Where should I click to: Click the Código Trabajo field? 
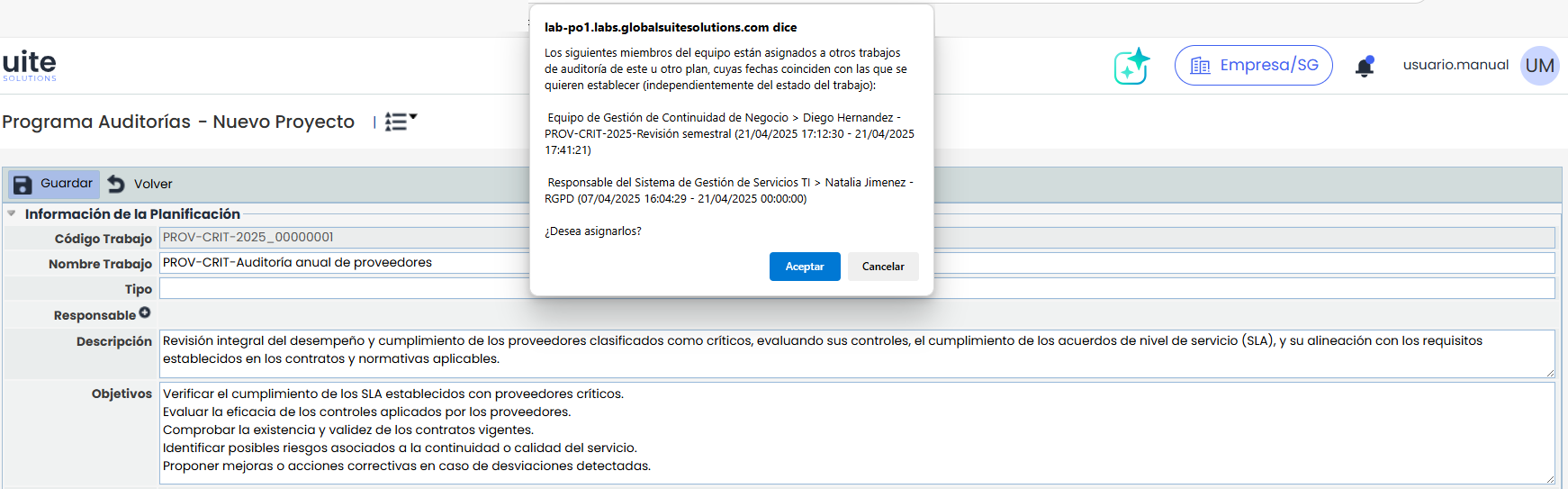coord(342,238)
